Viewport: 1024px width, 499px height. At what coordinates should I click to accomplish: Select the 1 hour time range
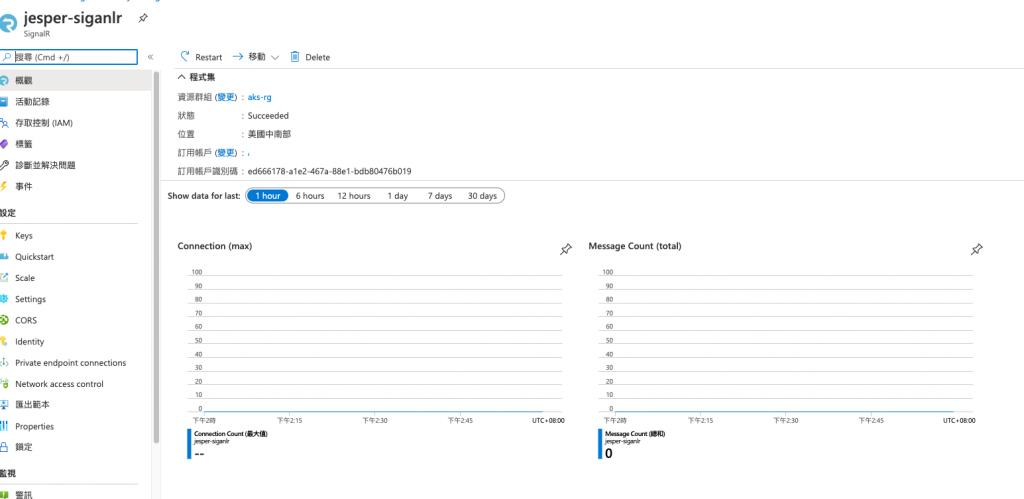click(268, 196)
